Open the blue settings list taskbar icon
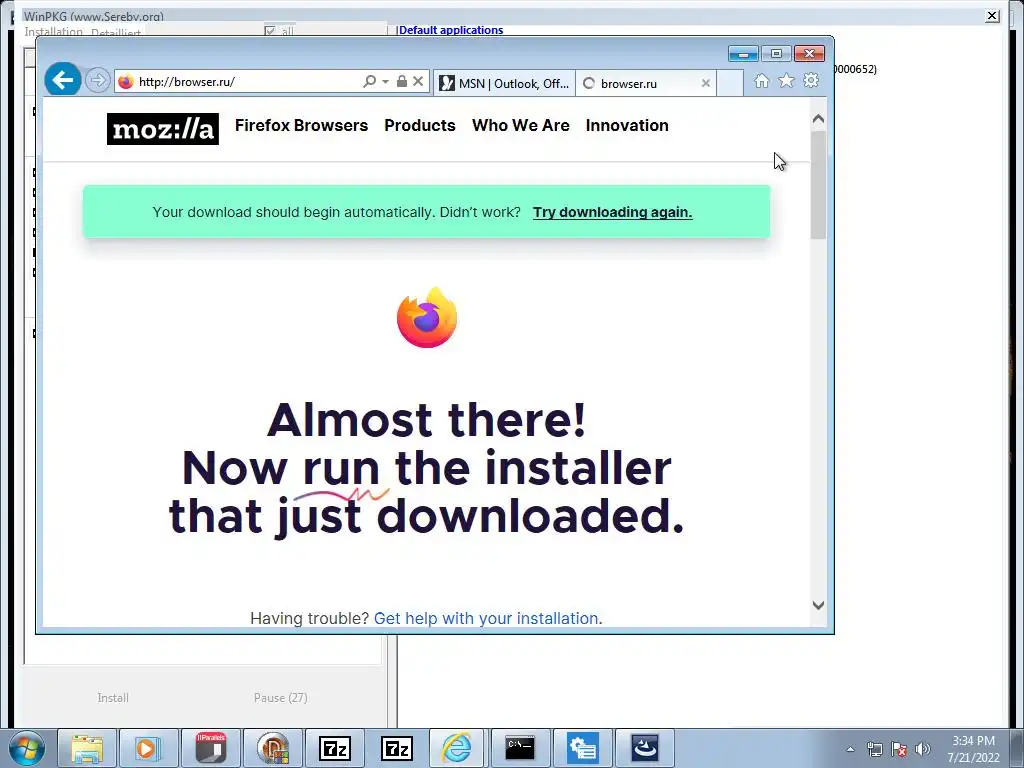Viewport: 1024px width, 768px height. (x=583, y=748)
